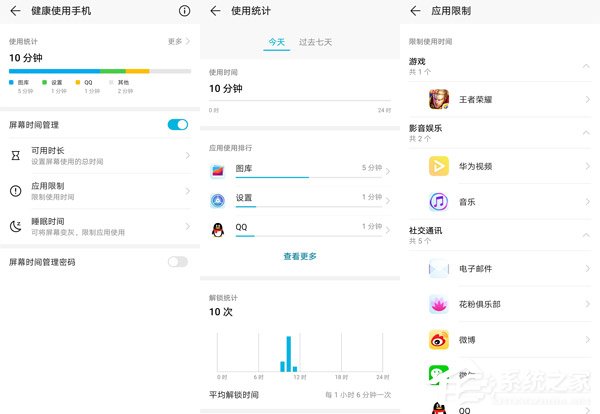Tap the 图库 usage progress bar
Image resolution: width=600 pixels, height=414 pixels.
point(308,177)
